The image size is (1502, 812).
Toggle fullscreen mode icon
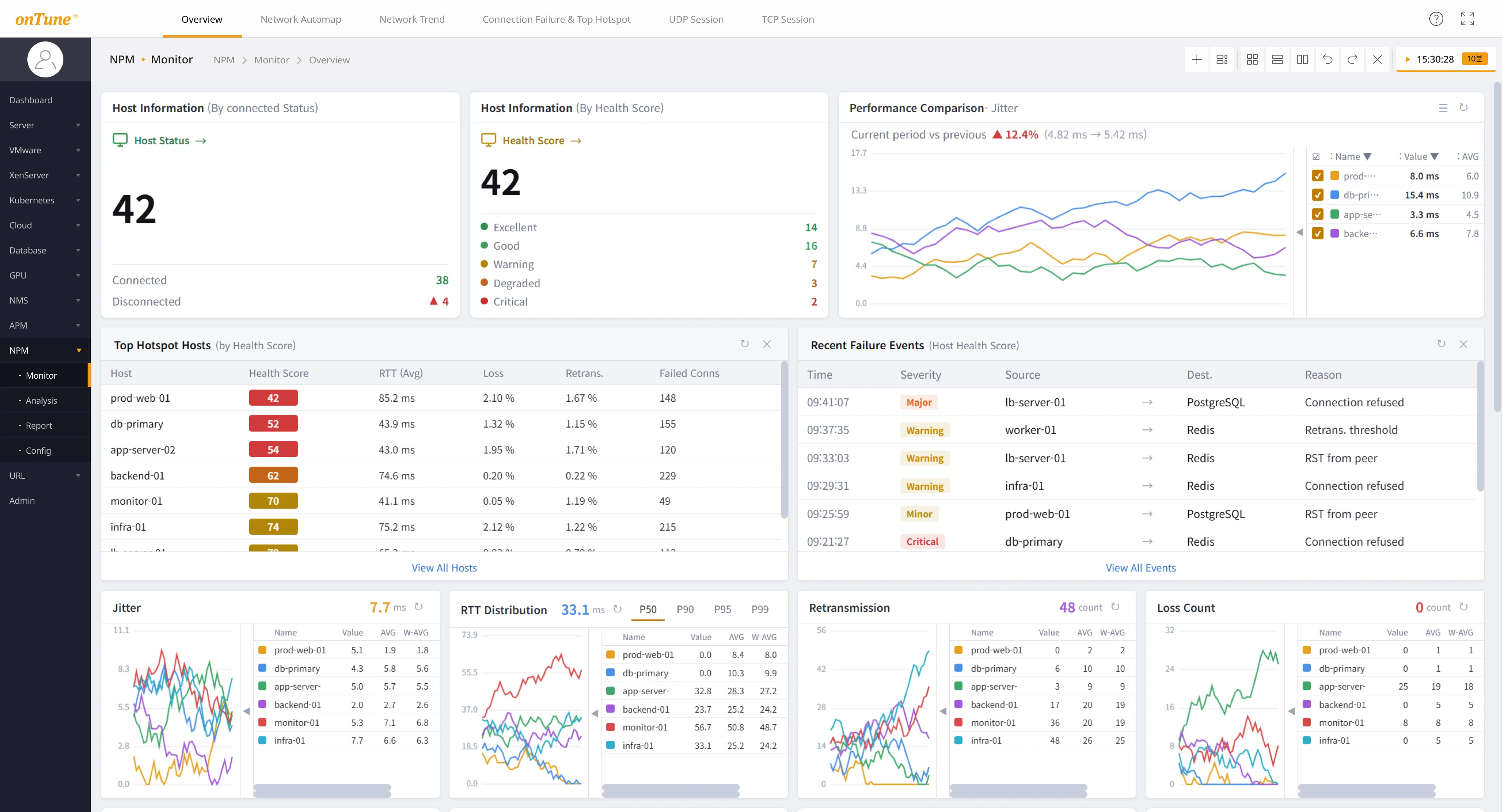[x=1468, y=19]
